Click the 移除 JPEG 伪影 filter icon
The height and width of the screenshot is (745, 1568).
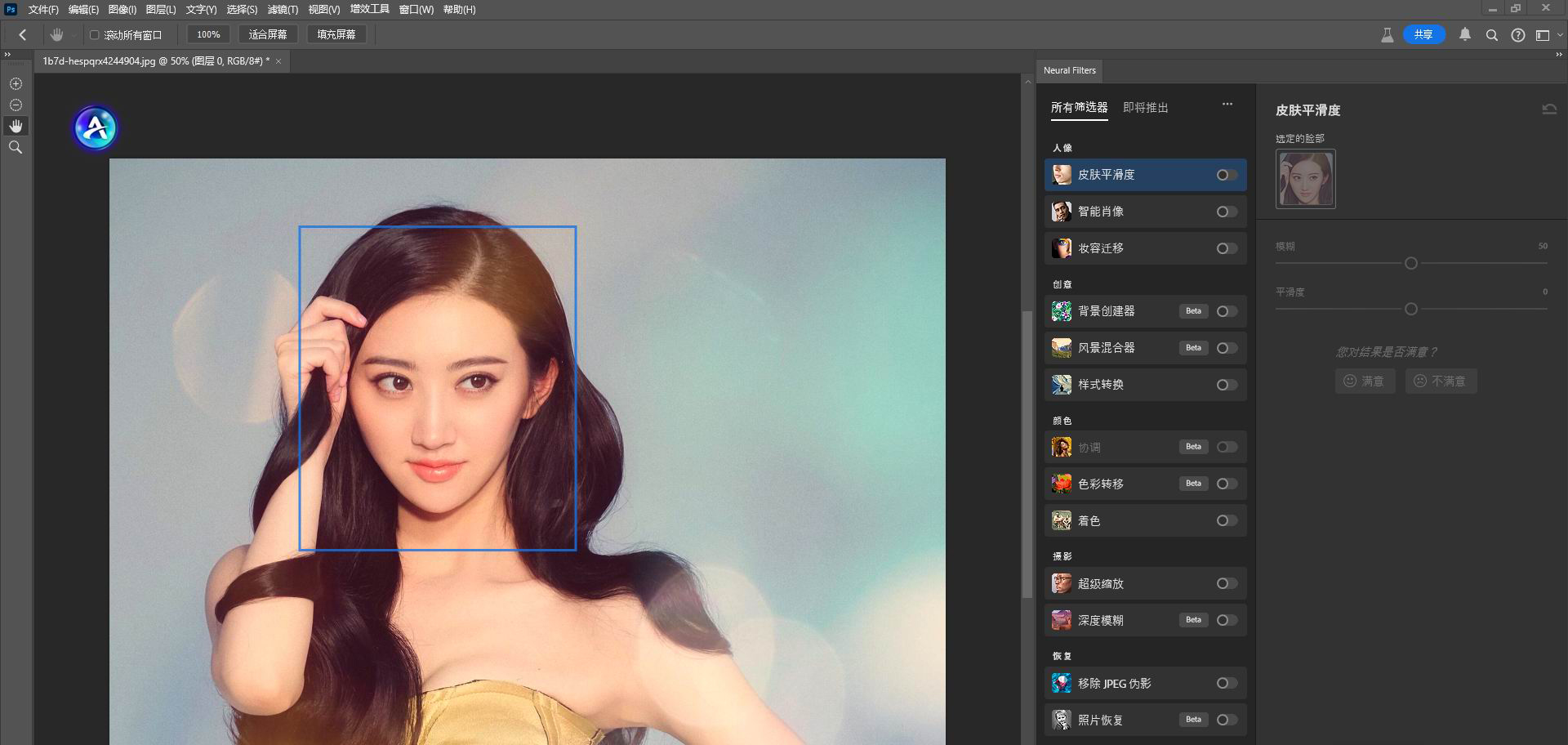(1061, 683)
